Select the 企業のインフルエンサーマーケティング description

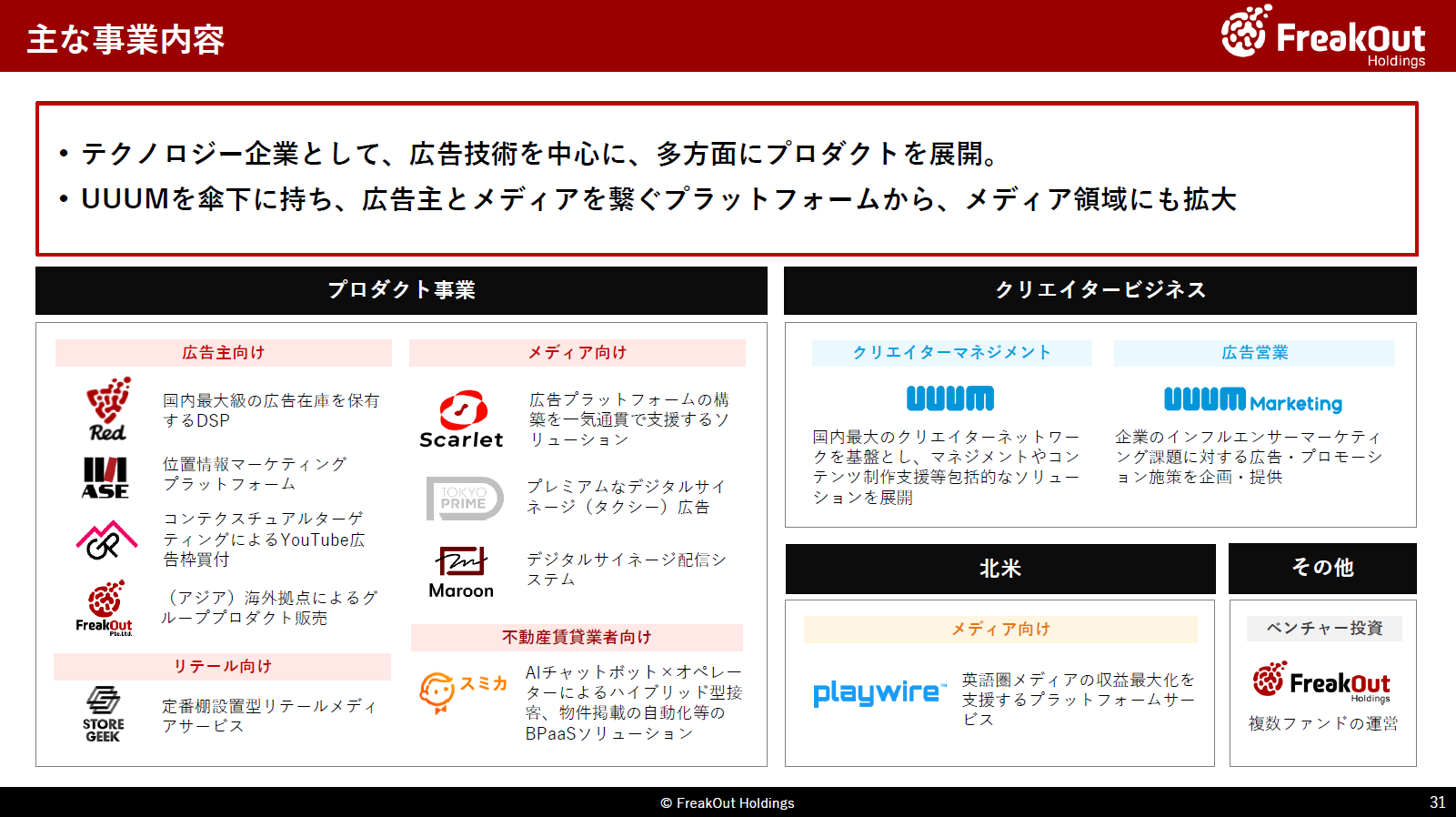(x=1249, y=458)
